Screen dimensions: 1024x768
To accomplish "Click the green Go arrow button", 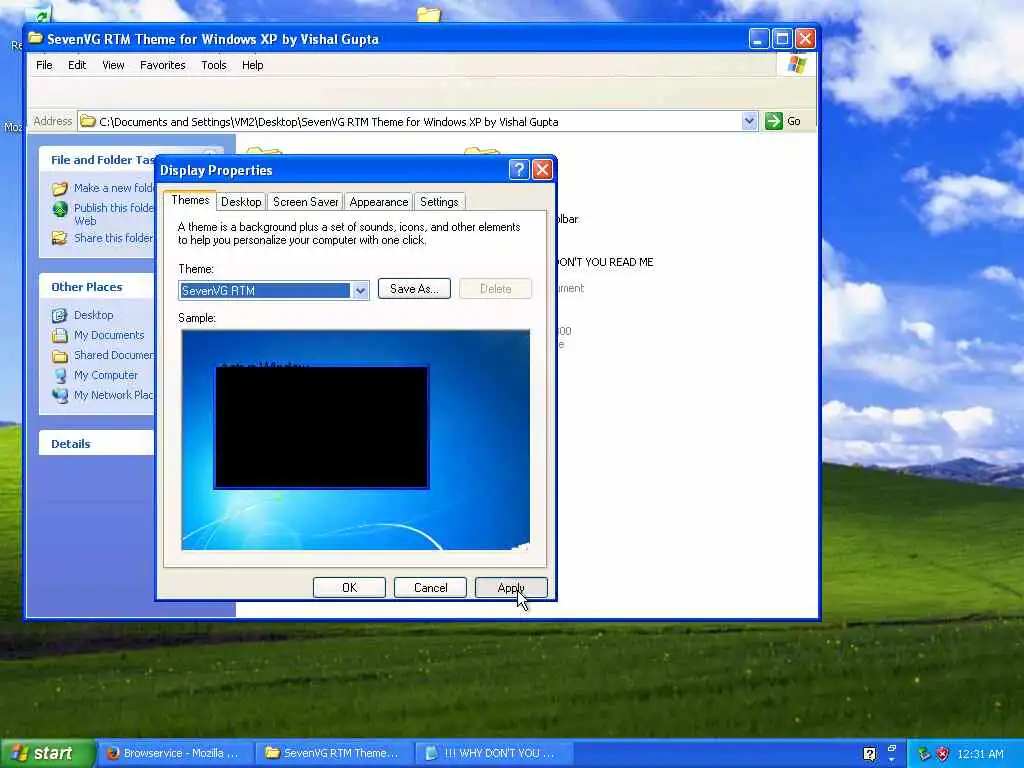I will pos(774,121).
